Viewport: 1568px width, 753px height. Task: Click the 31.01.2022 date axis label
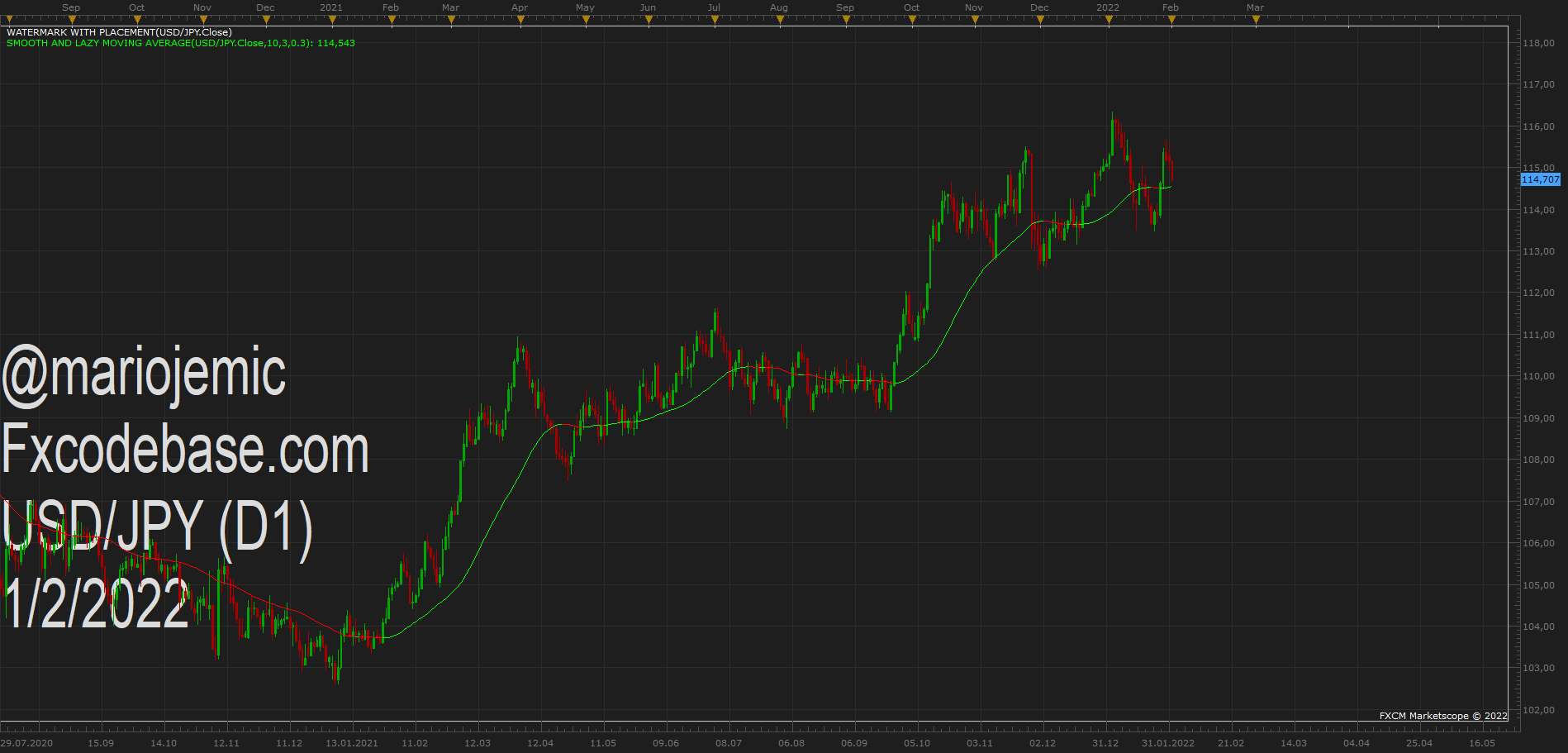click(x=1168, y=743)
